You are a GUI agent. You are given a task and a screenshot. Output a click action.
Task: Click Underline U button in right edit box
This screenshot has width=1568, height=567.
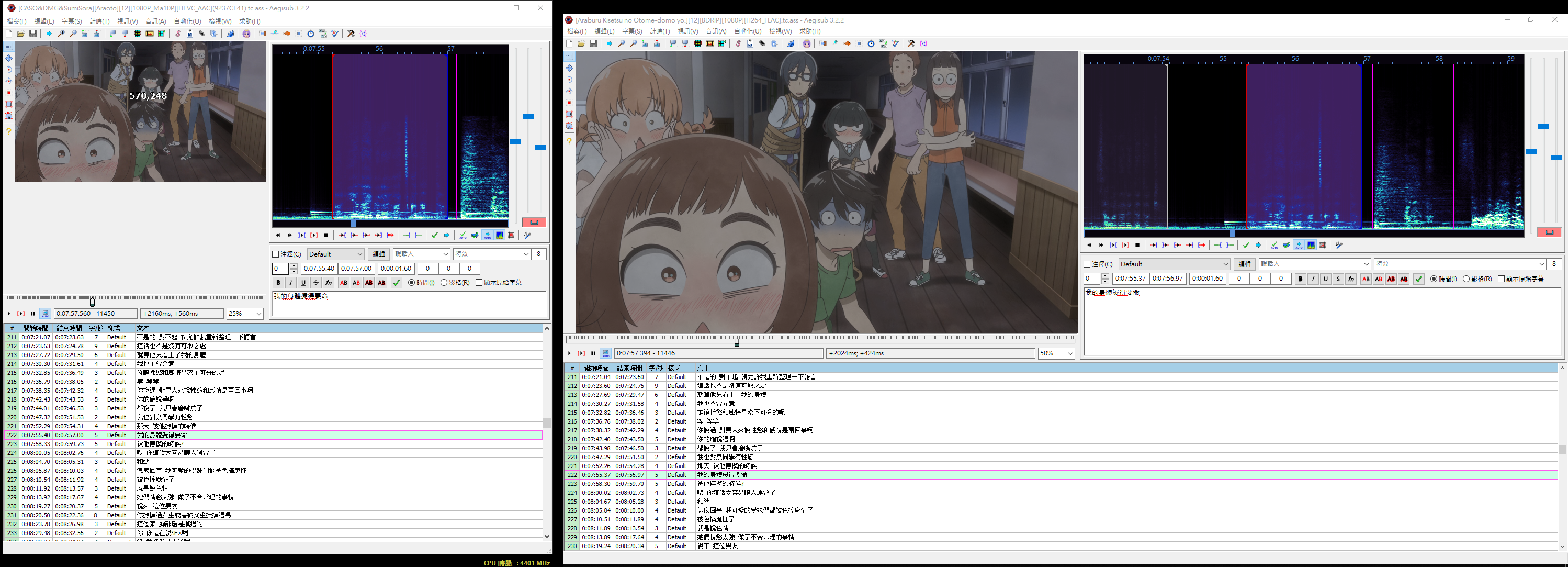(1326, 279)
